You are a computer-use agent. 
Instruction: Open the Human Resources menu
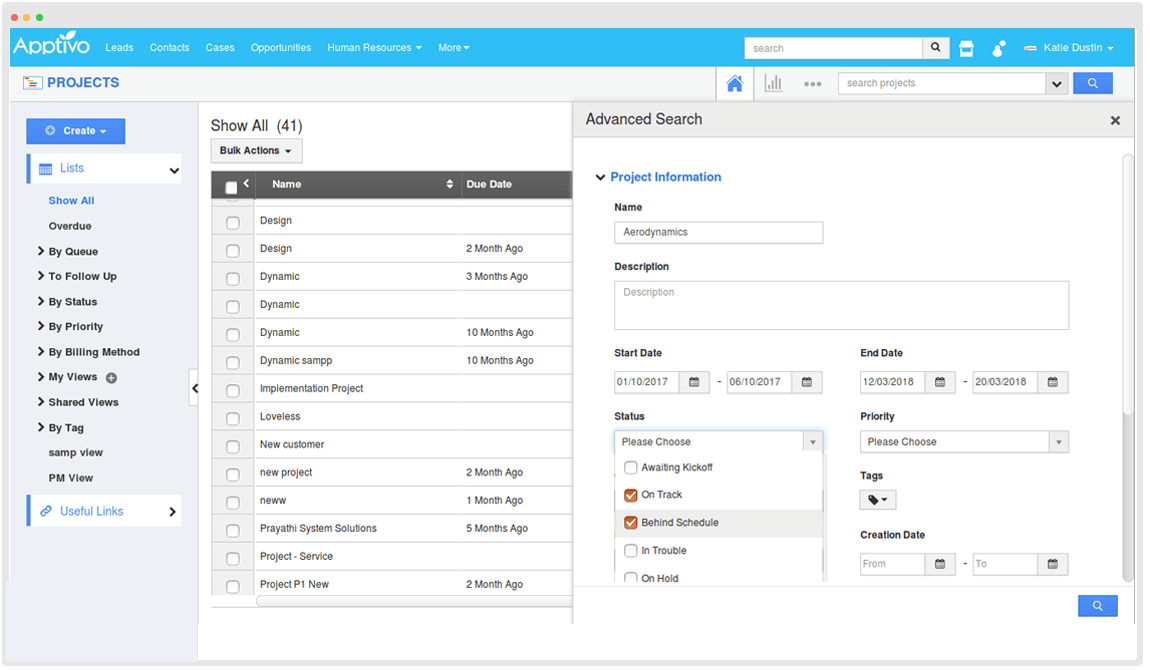click(374, 48)
